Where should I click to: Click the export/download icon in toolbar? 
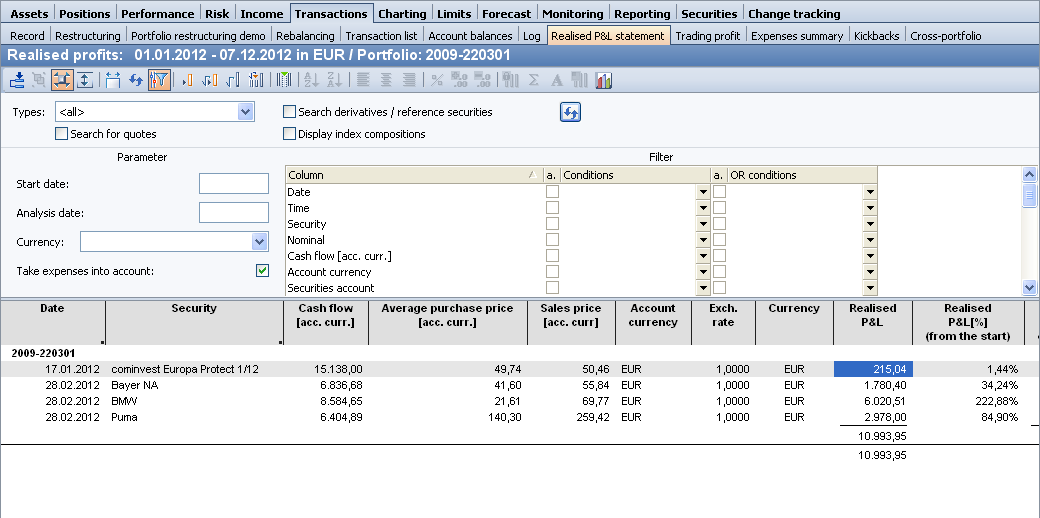coord(17,81)
